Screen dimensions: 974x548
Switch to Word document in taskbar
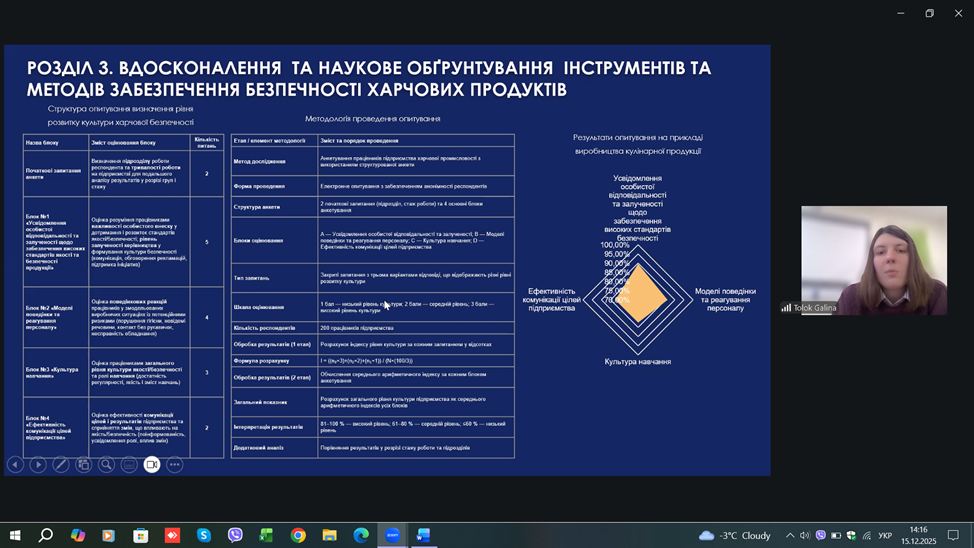point(423,536)
